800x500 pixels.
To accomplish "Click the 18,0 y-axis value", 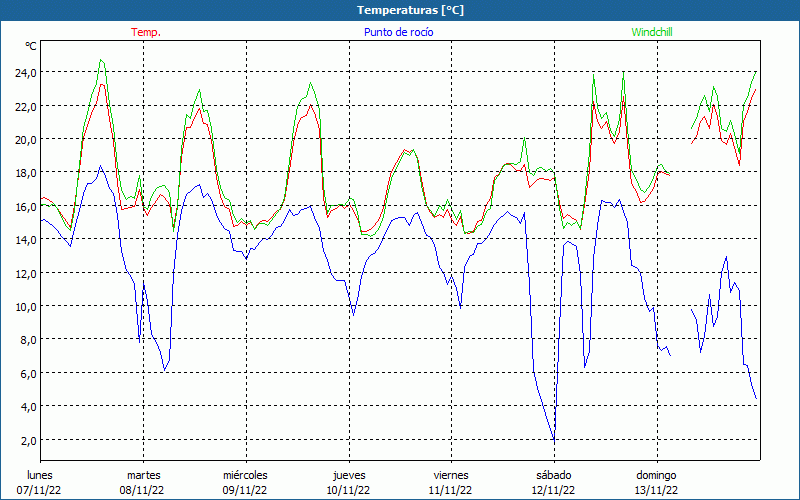I will pos(25,173).
